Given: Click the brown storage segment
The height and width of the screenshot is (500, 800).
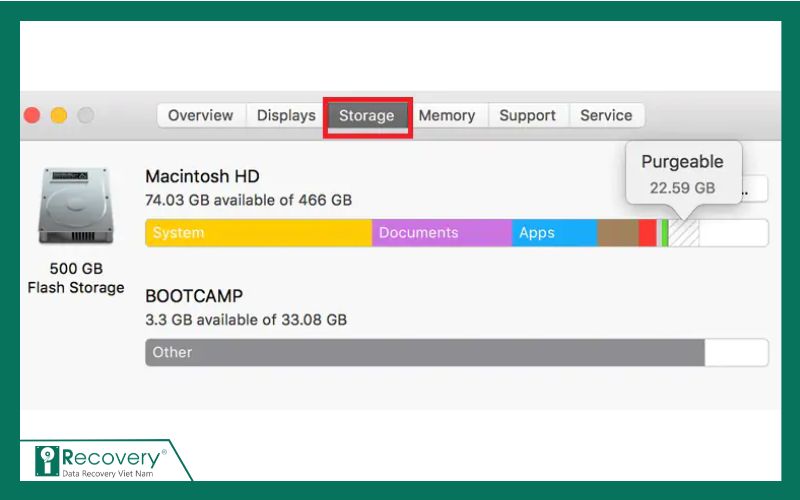Looking at the screenshot, I should coord(618,233).
